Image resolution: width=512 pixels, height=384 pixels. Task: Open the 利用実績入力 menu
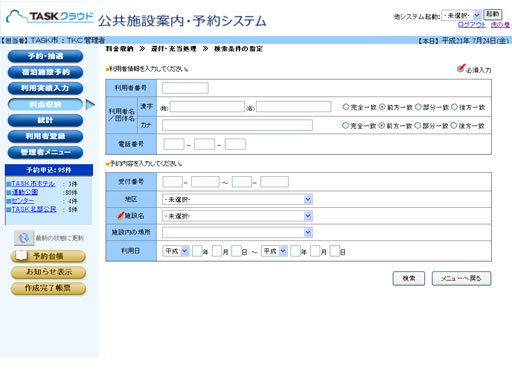(x=45, y=88)
